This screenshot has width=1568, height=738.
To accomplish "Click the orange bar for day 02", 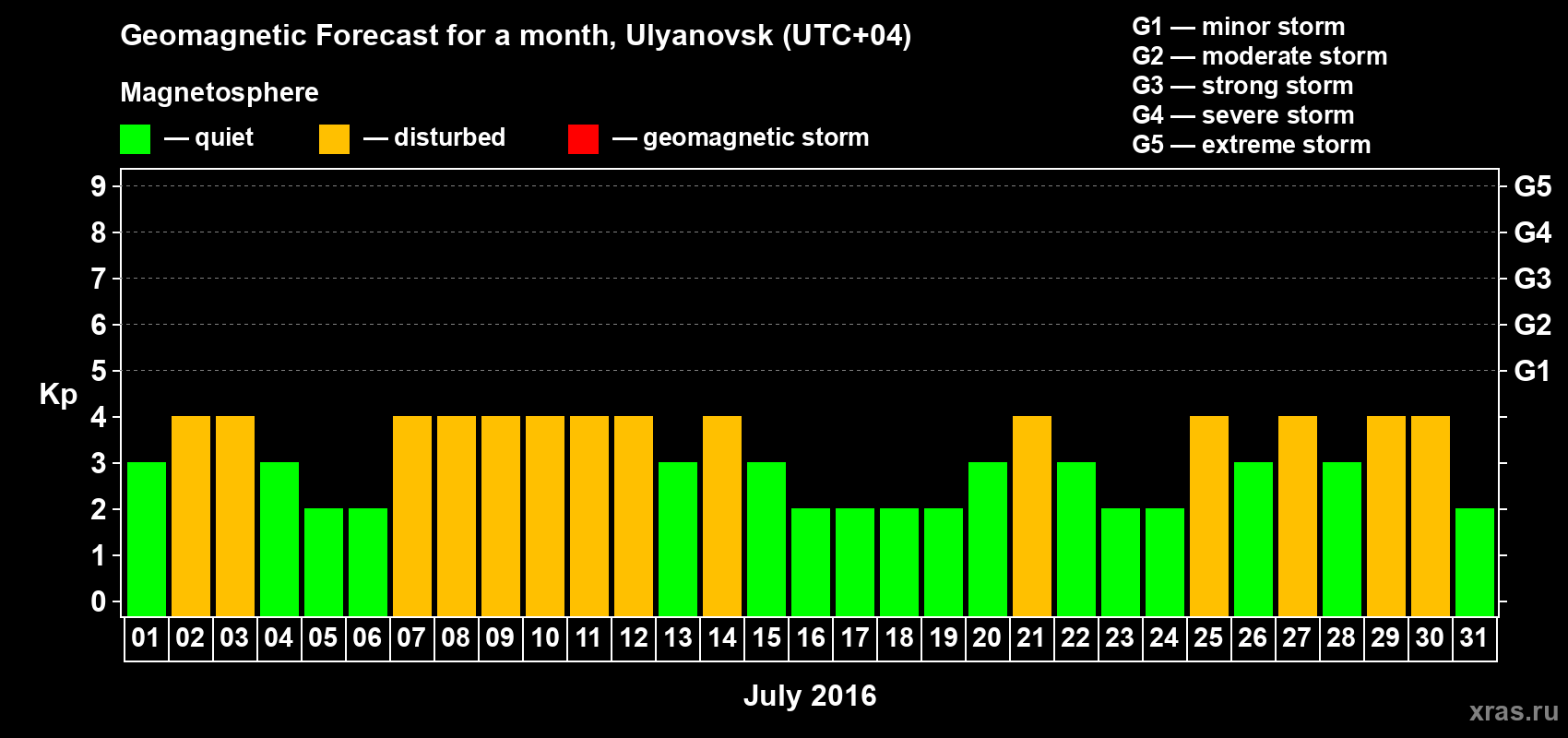I will coord(191,517).
